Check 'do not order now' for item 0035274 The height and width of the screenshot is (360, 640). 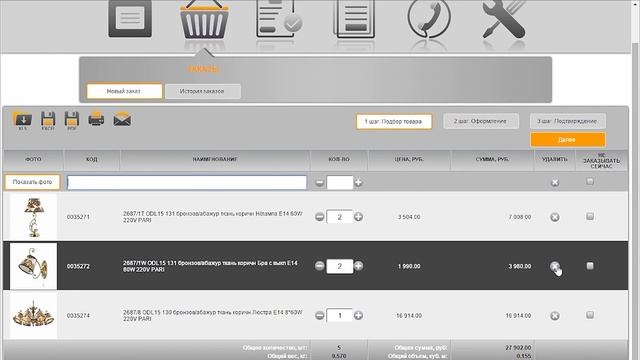(x=590, y=315)
